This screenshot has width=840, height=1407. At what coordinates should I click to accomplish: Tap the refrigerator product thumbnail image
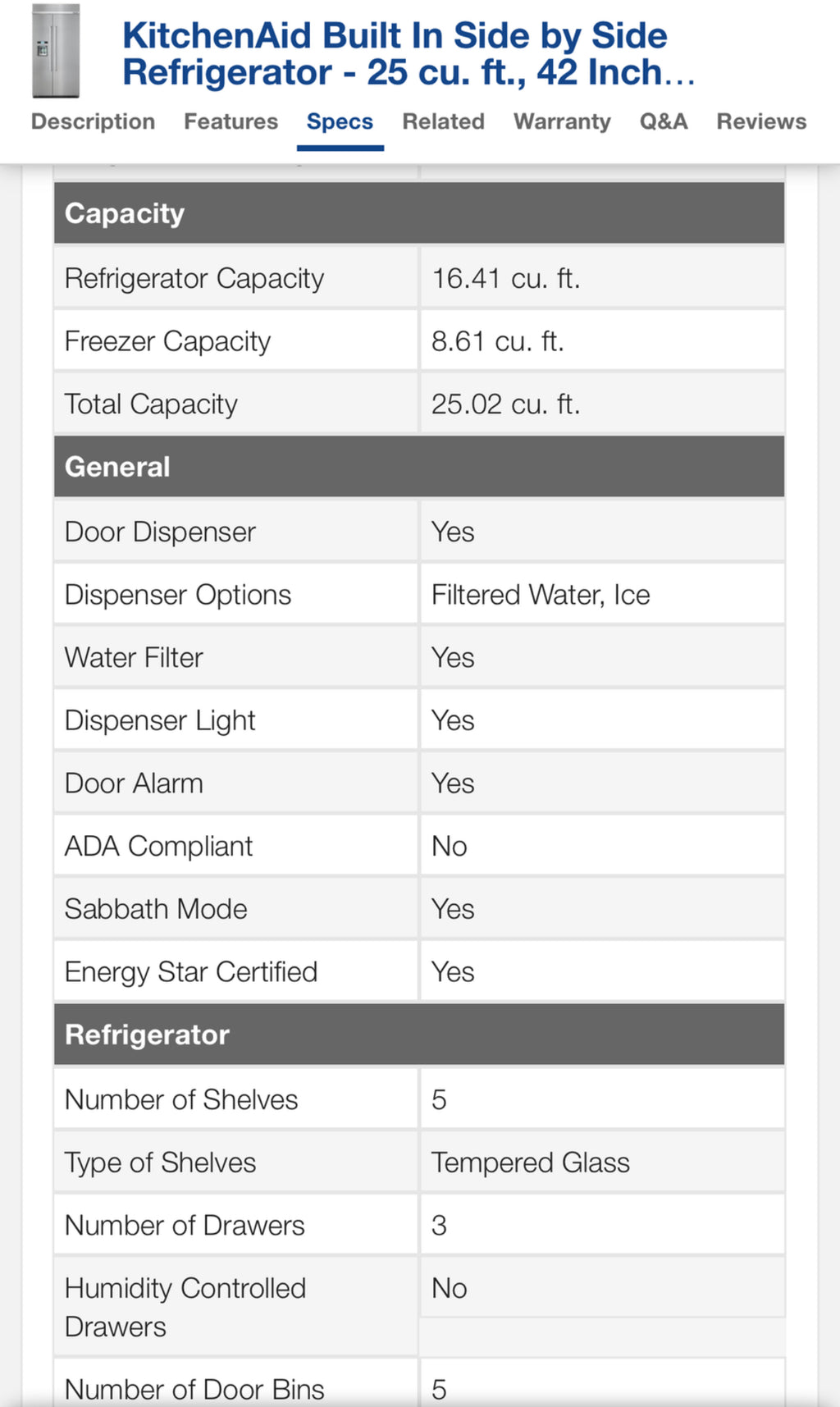coord(55,52)
